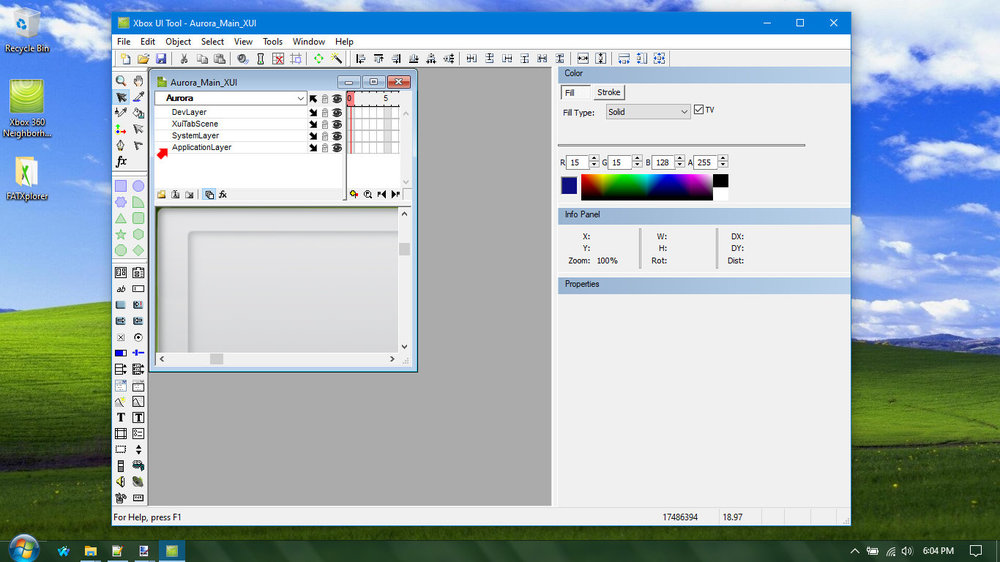
Task: Toggle lock icon for DevLayer
Action: (325, 112)
